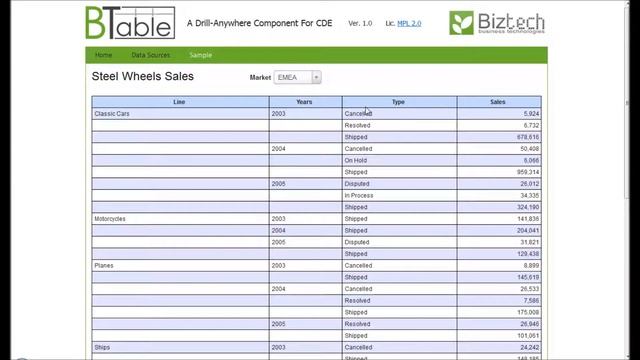
Task: Click the sales value 24,242
Action: (530, 348)
